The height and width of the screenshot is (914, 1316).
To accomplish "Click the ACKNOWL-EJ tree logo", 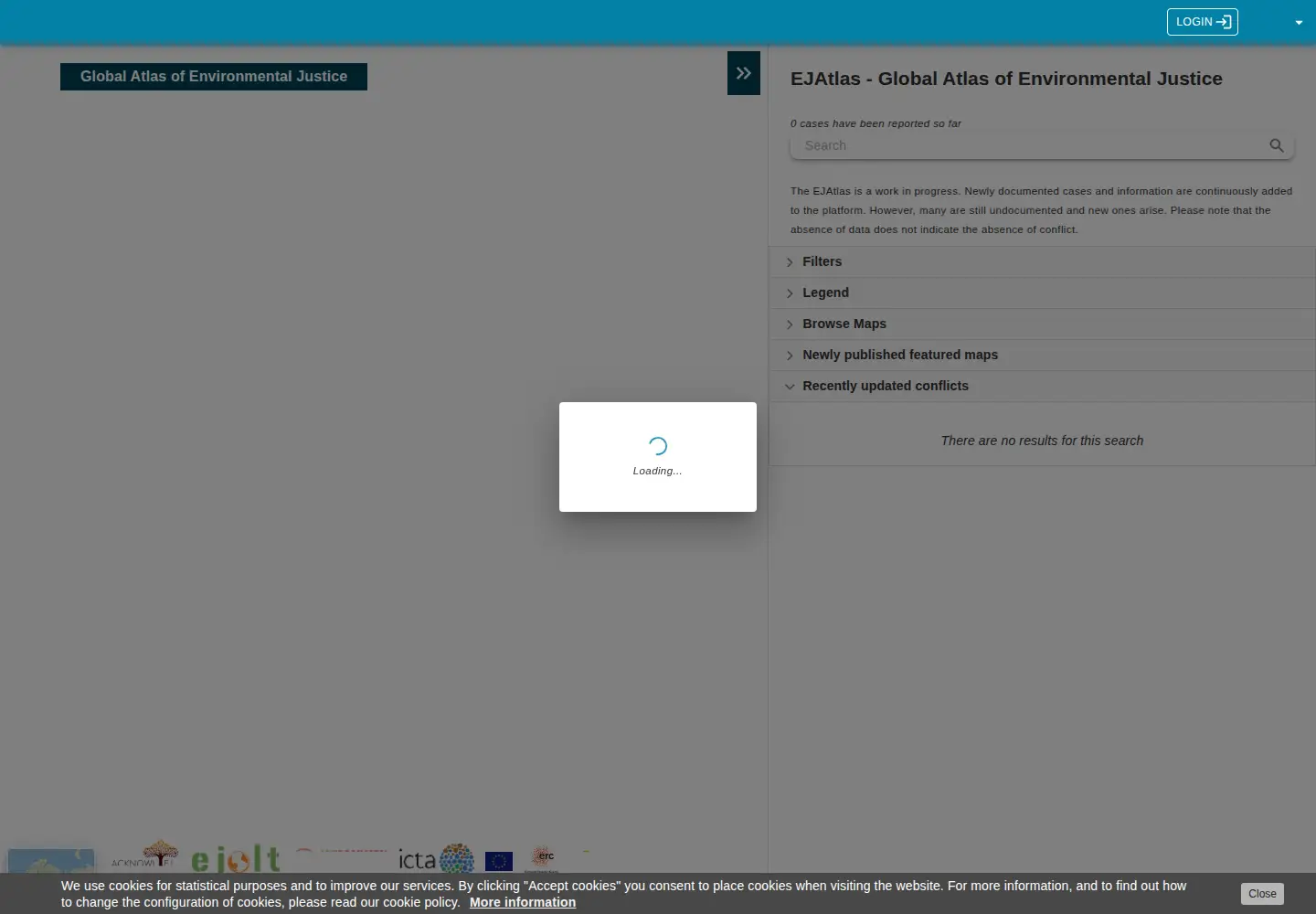I will tap(144, 856).
